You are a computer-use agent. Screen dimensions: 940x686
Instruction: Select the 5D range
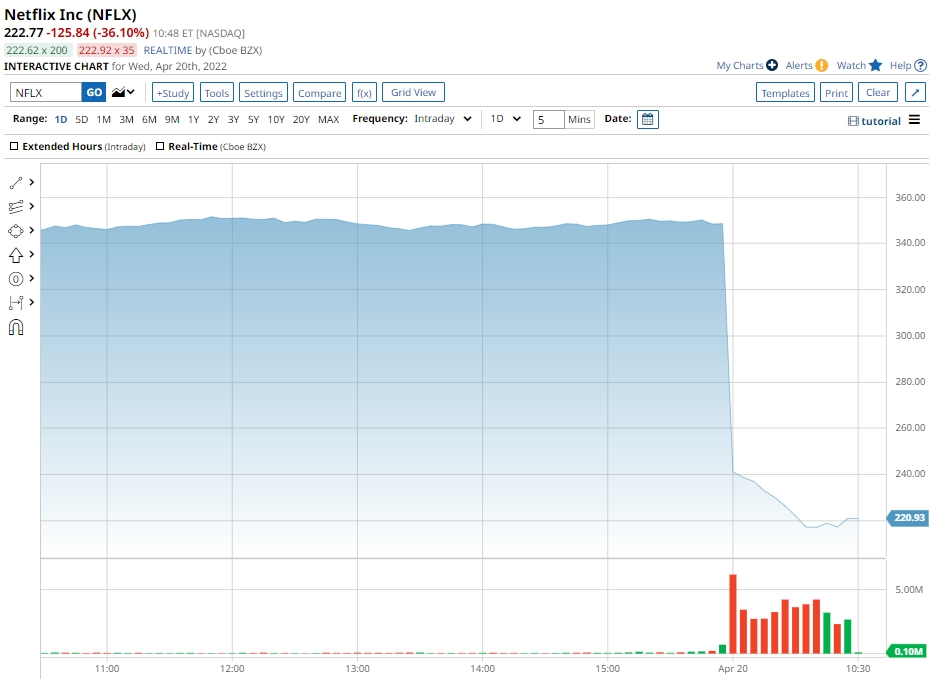[82, 119]
